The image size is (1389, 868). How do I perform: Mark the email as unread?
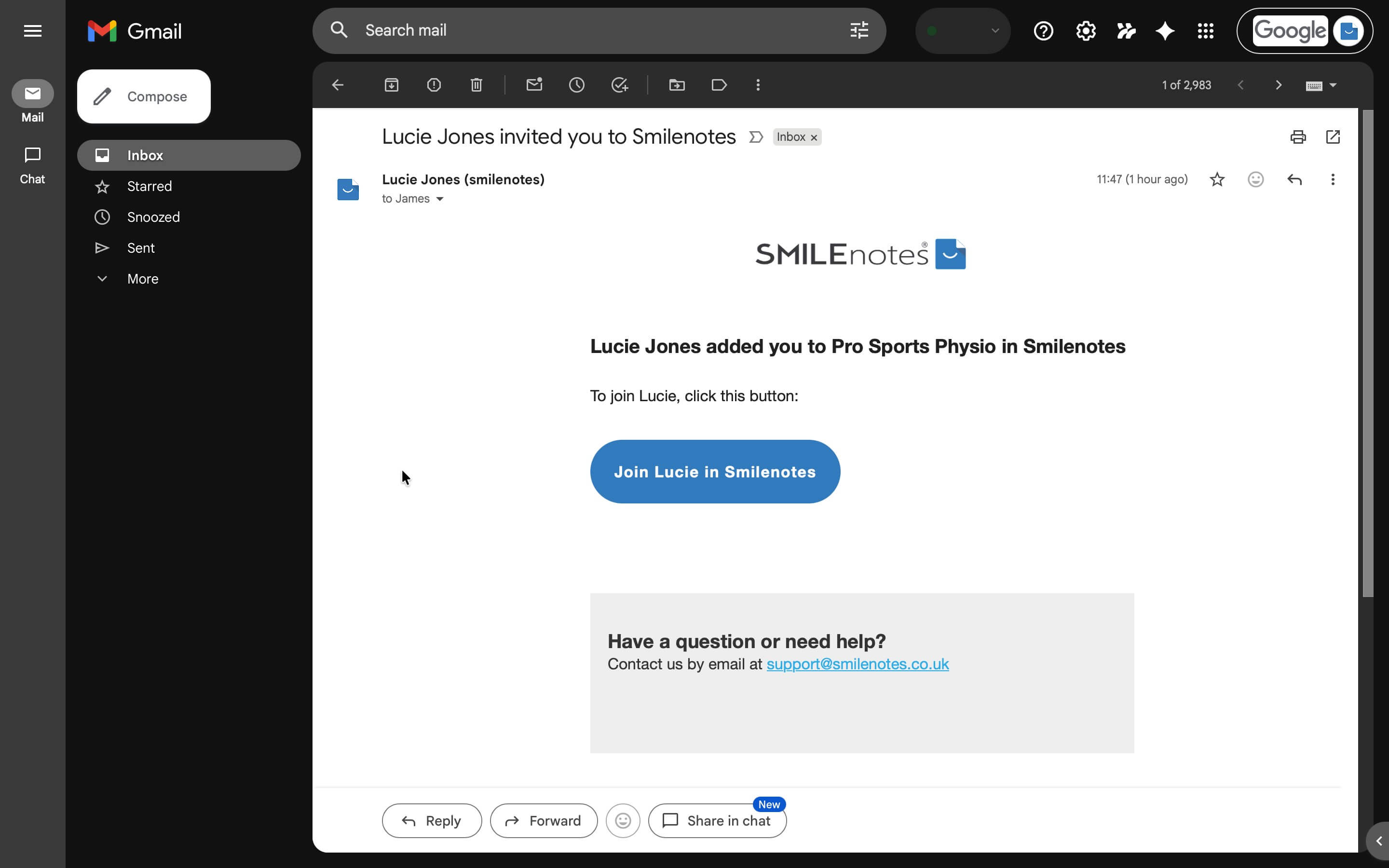coord(534,84)
